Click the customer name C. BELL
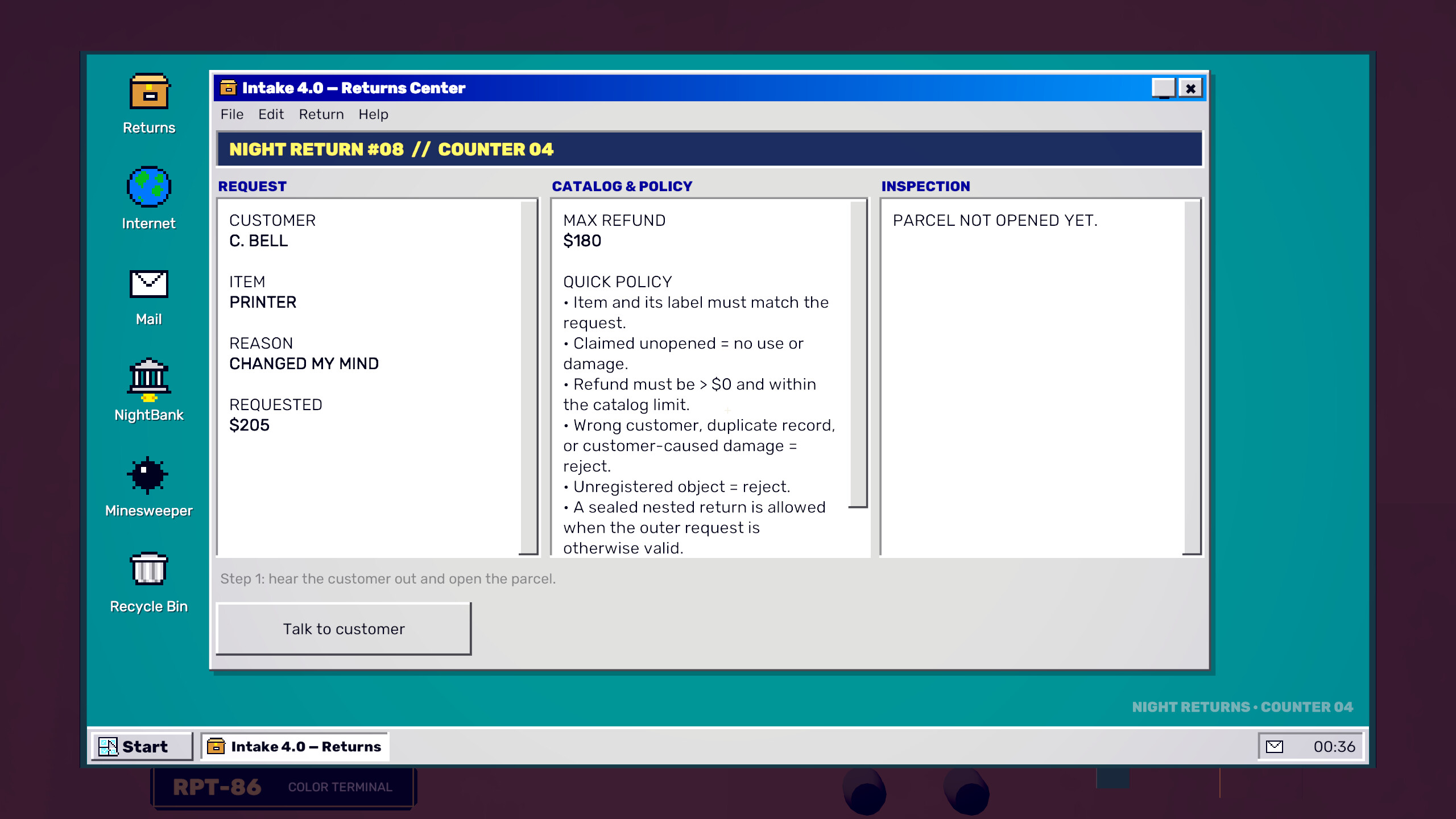 (x=258, y=241)
